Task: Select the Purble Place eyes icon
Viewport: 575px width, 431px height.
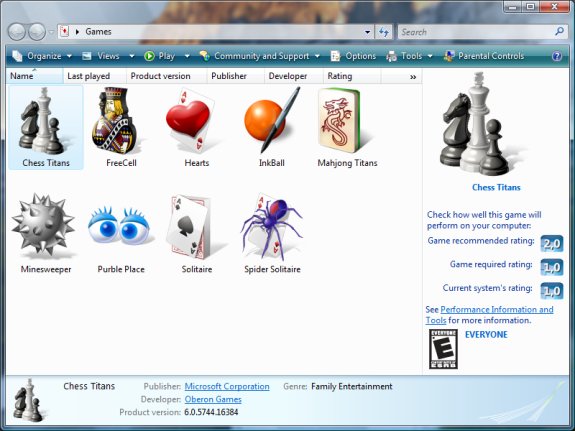Action: 119,226
